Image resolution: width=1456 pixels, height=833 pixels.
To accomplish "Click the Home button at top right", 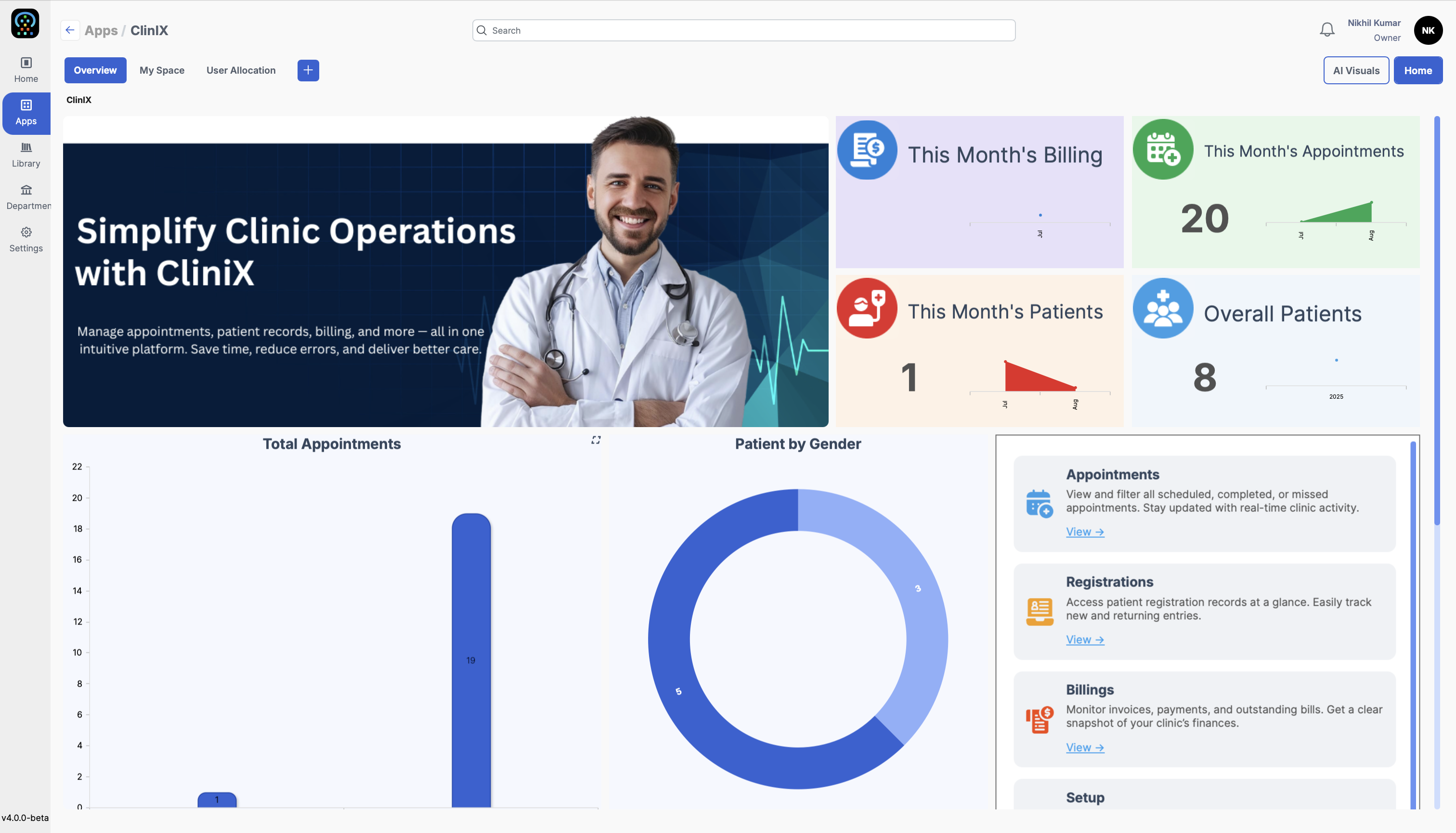I will point(1417,70).
